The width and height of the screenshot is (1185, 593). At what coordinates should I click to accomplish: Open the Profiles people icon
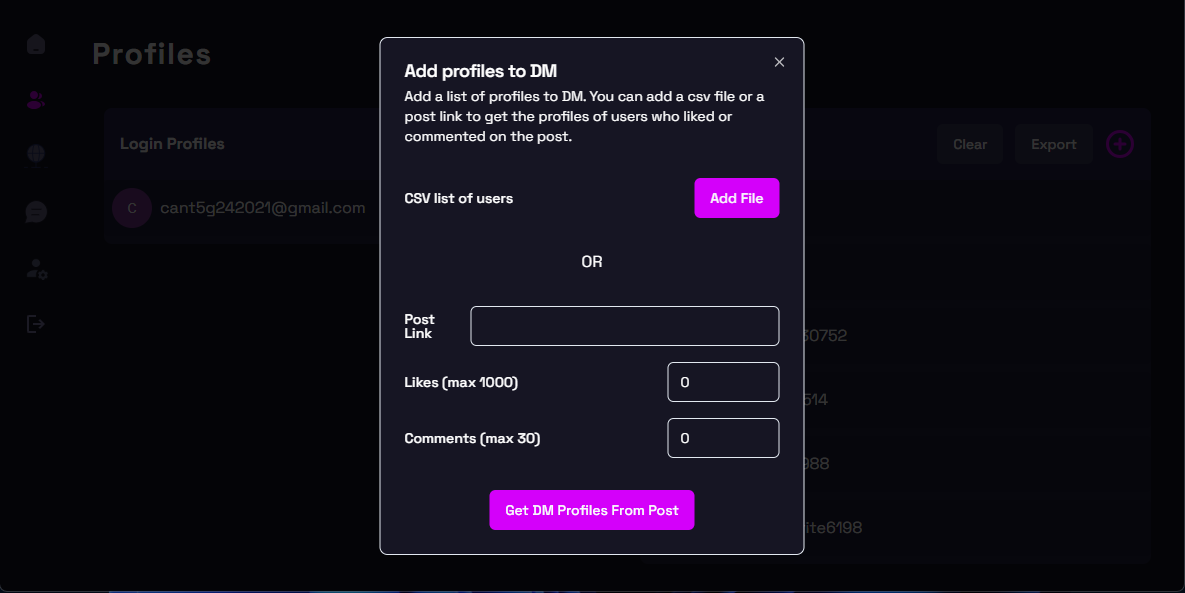click(36, 100)
